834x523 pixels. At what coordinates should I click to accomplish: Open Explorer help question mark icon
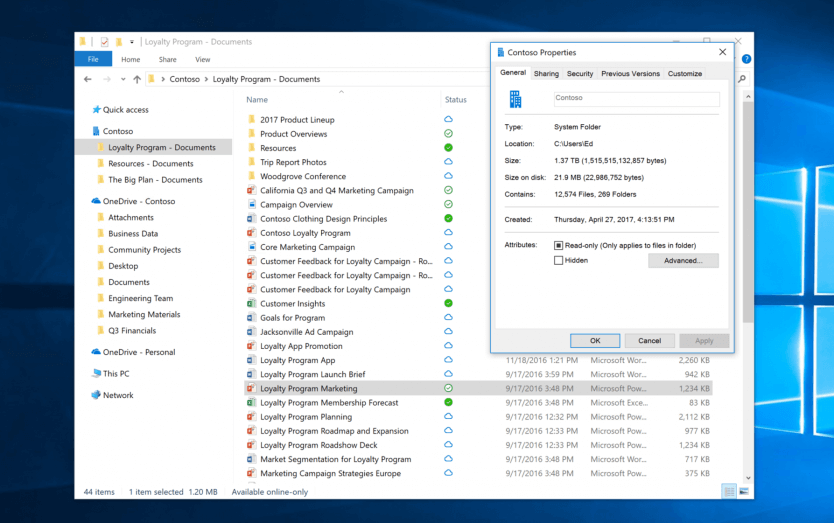746,59
